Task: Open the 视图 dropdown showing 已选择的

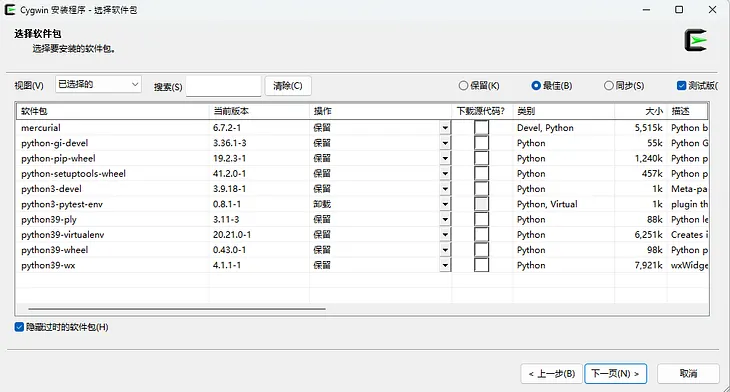Action: [x=98, y=84]
